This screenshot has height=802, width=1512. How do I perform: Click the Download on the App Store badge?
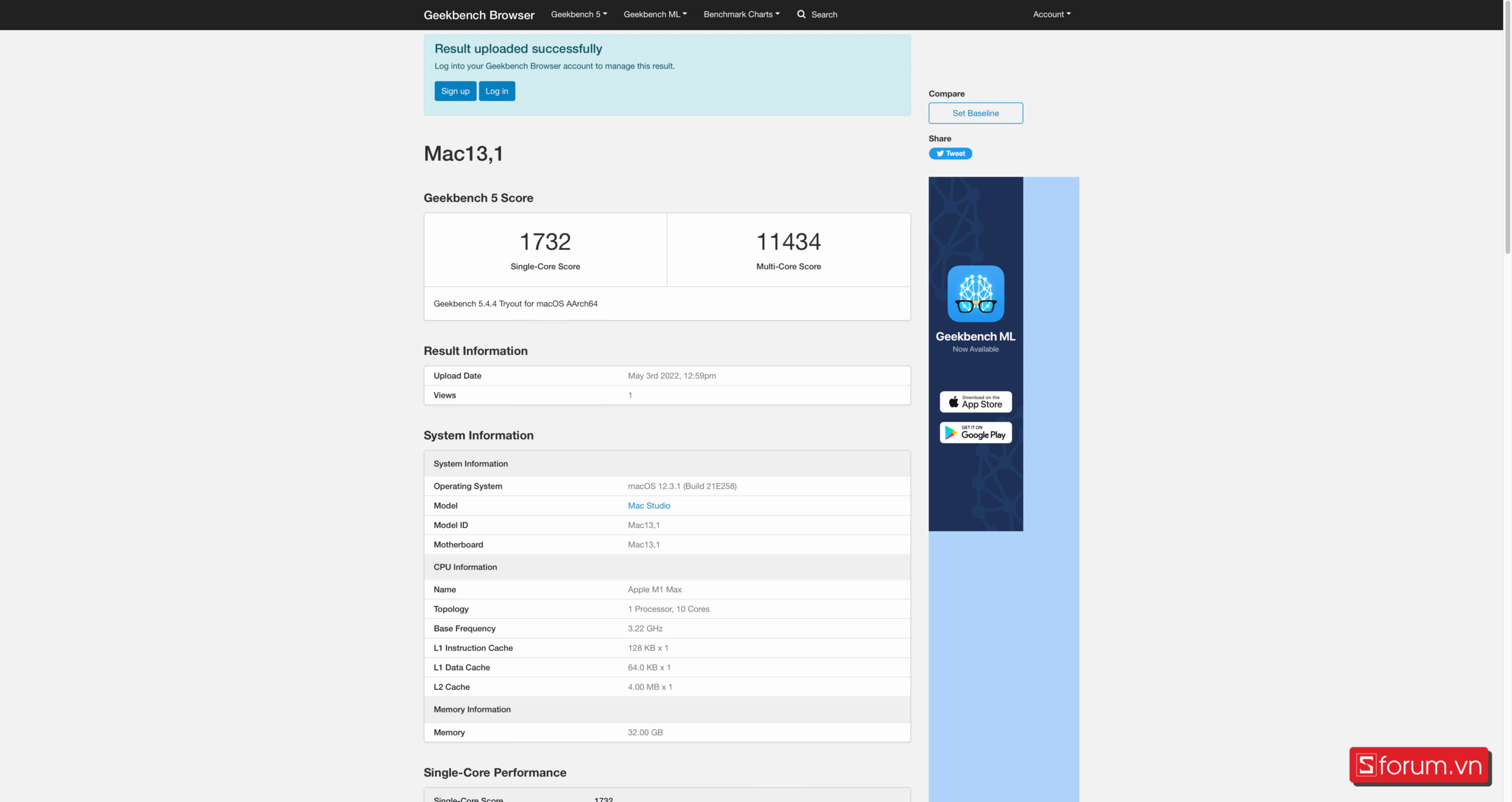[975, 402]
